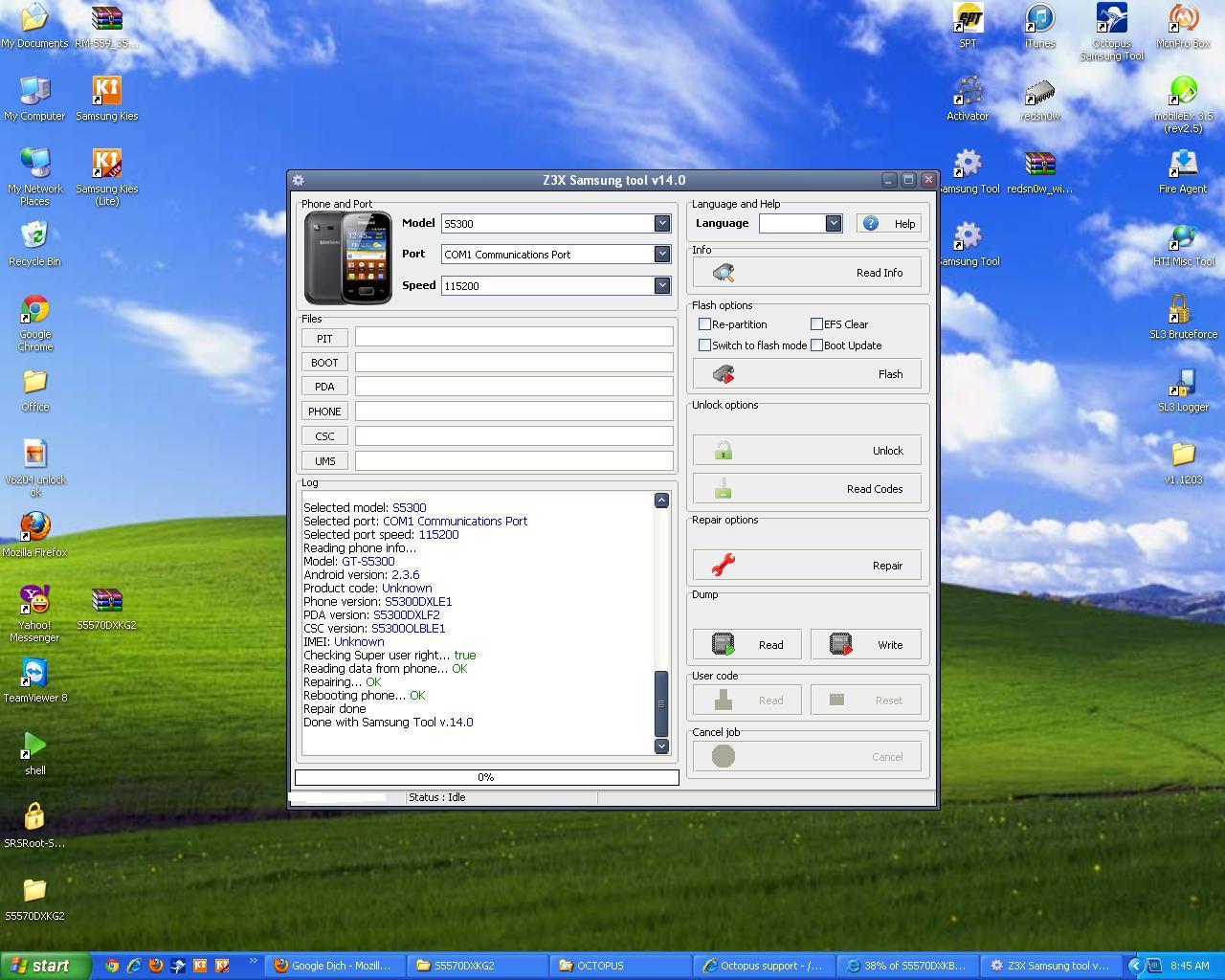Click the 0% progress bar

pyautogui.click(x=486, y=777)
